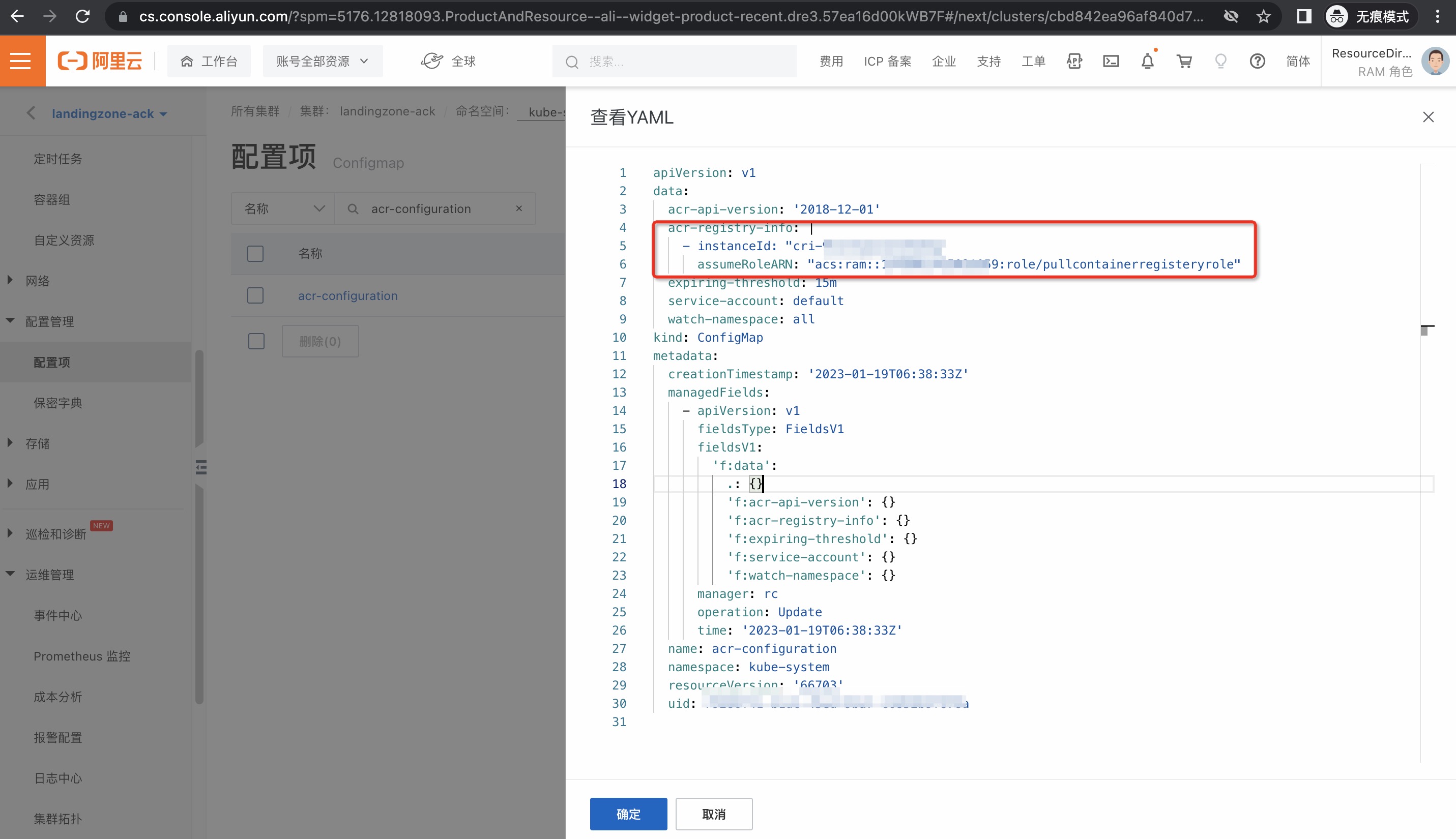Click the API explorer icon
This screenshot has height=839, width=1456.
1074,61
